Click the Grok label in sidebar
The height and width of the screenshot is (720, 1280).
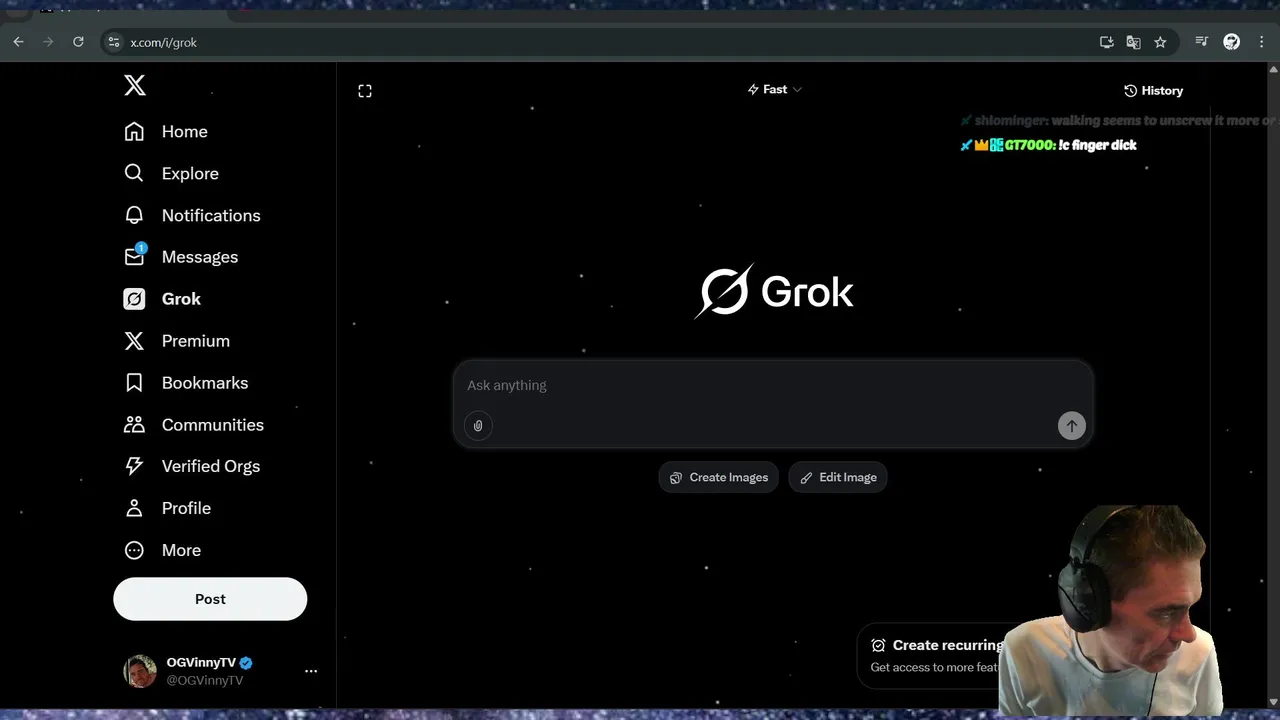(x=181, y=299)
